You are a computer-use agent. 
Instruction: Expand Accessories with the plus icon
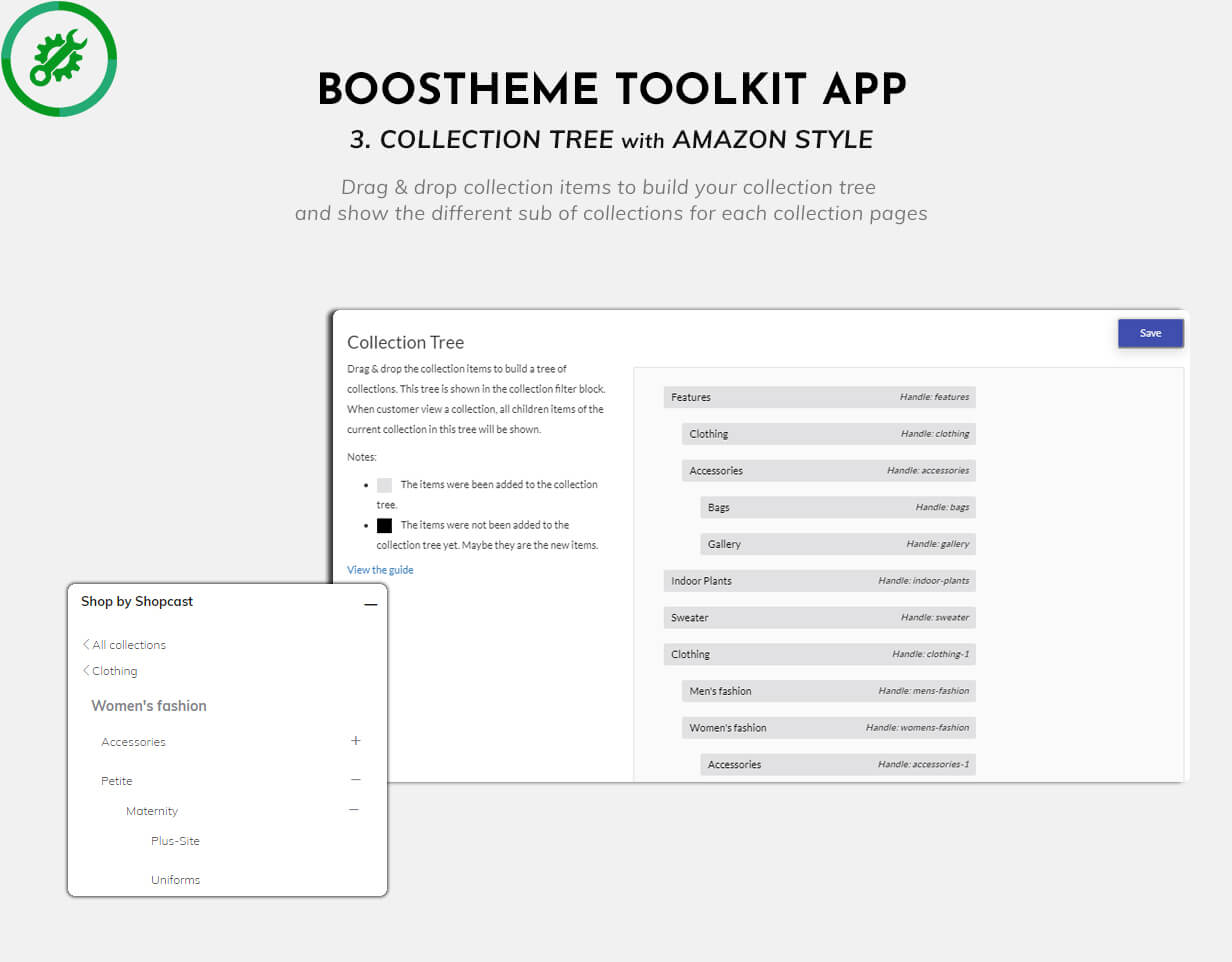click(355, 741)
